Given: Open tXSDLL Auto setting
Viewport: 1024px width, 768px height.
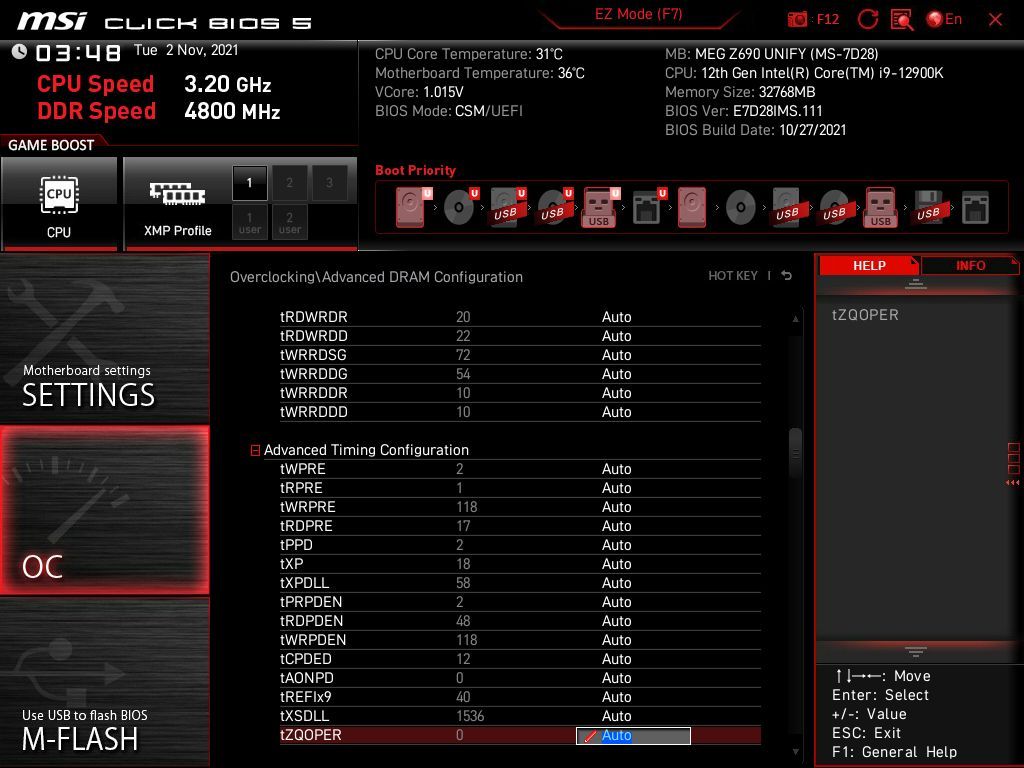Looking at the screenshot, I should 616,716.
